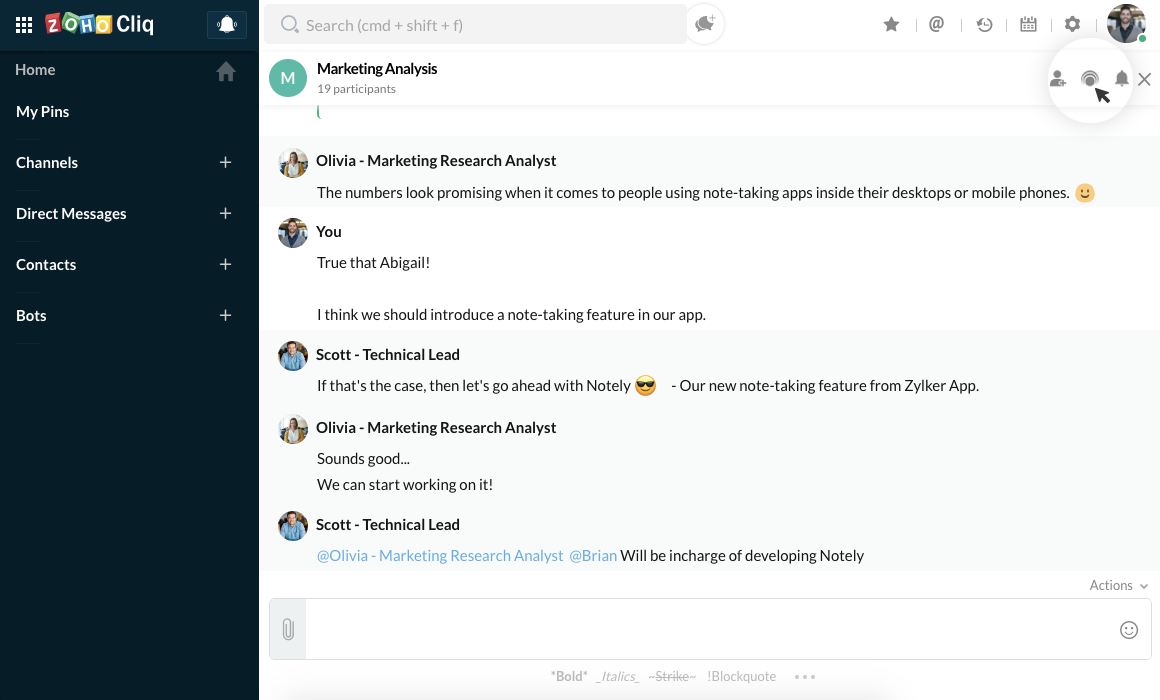Click the Home icon in sidebar
Viewport: 1160px width, 700px height.
[226, 71]
